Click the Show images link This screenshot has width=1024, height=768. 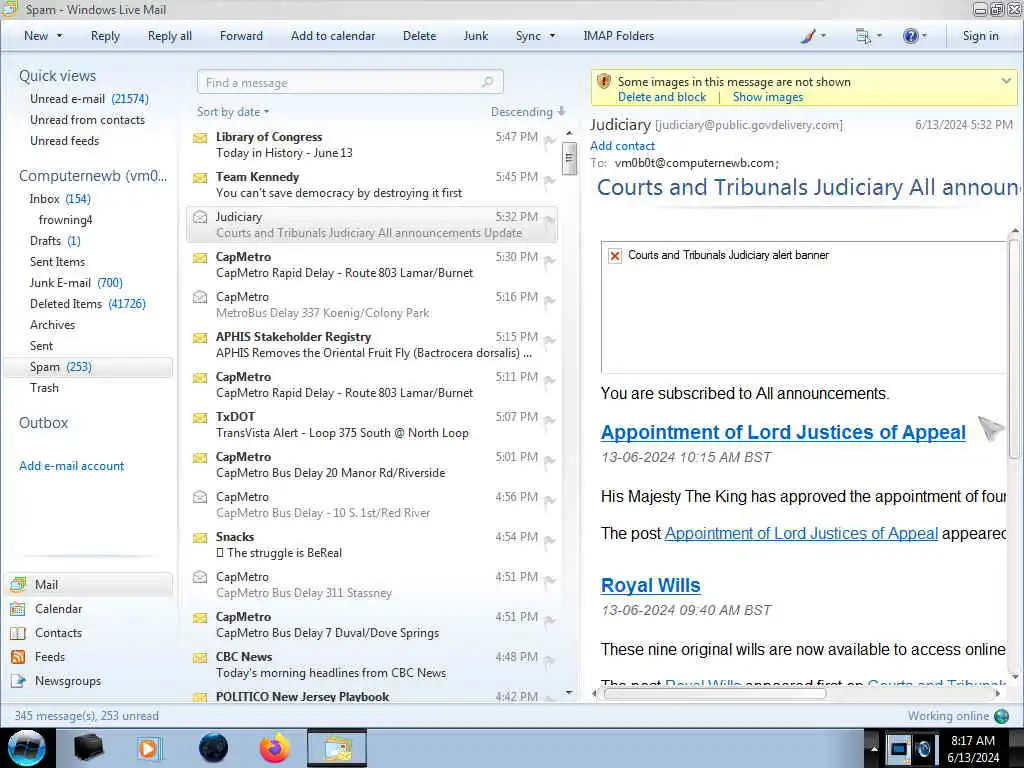pos(767,97)
